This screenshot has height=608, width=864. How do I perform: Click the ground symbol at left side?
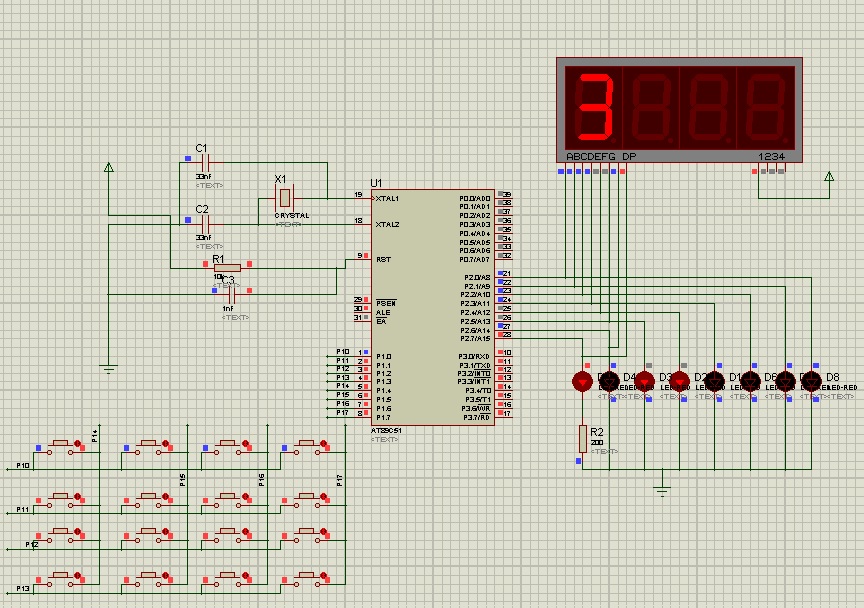tap(108, 369)
